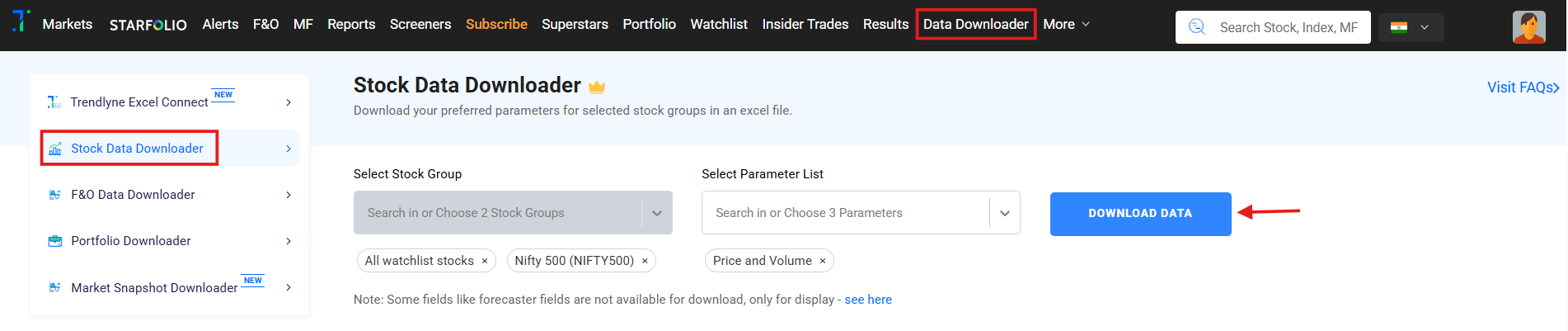The width and height of the screenshot is (1568, 331).
Task: Remove the All watchlist stocks chip
Action: point(485,261)
